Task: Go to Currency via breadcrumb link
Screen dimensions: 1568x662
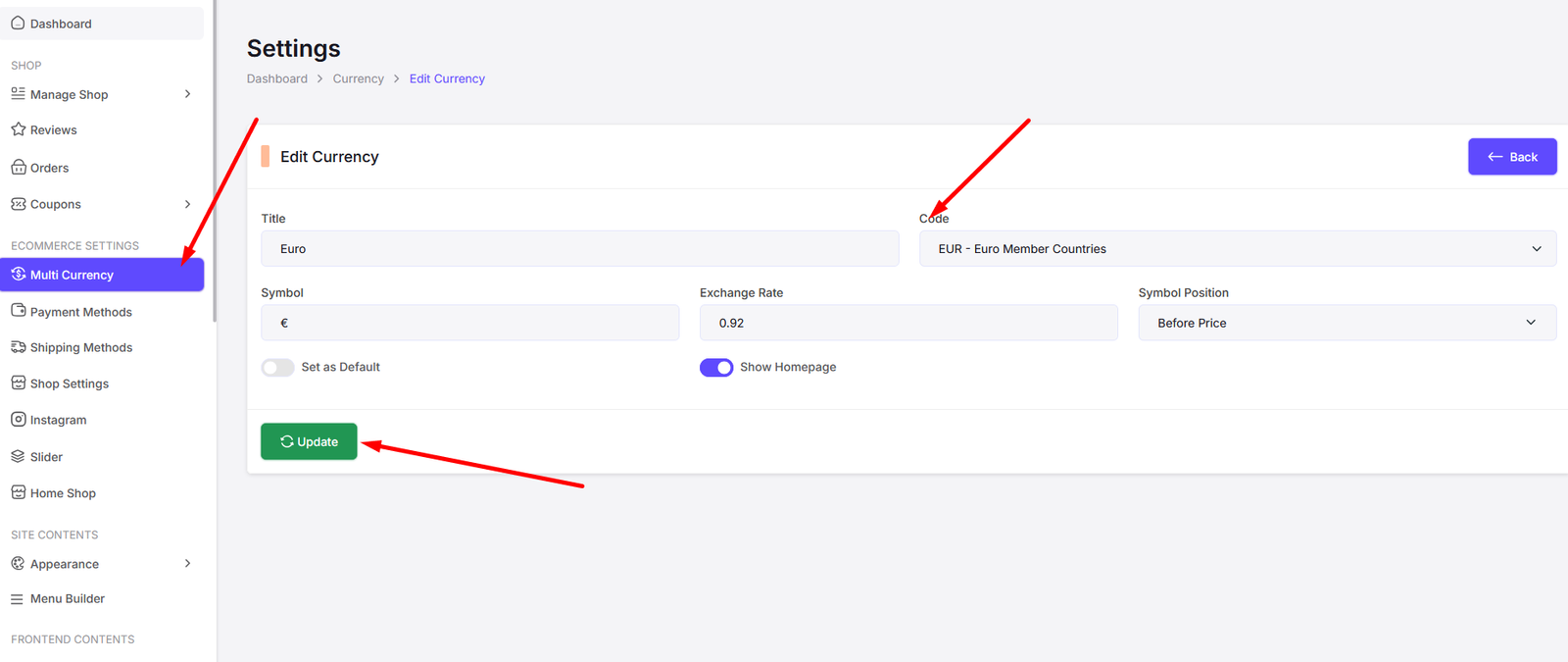Action: coord(358,78)
